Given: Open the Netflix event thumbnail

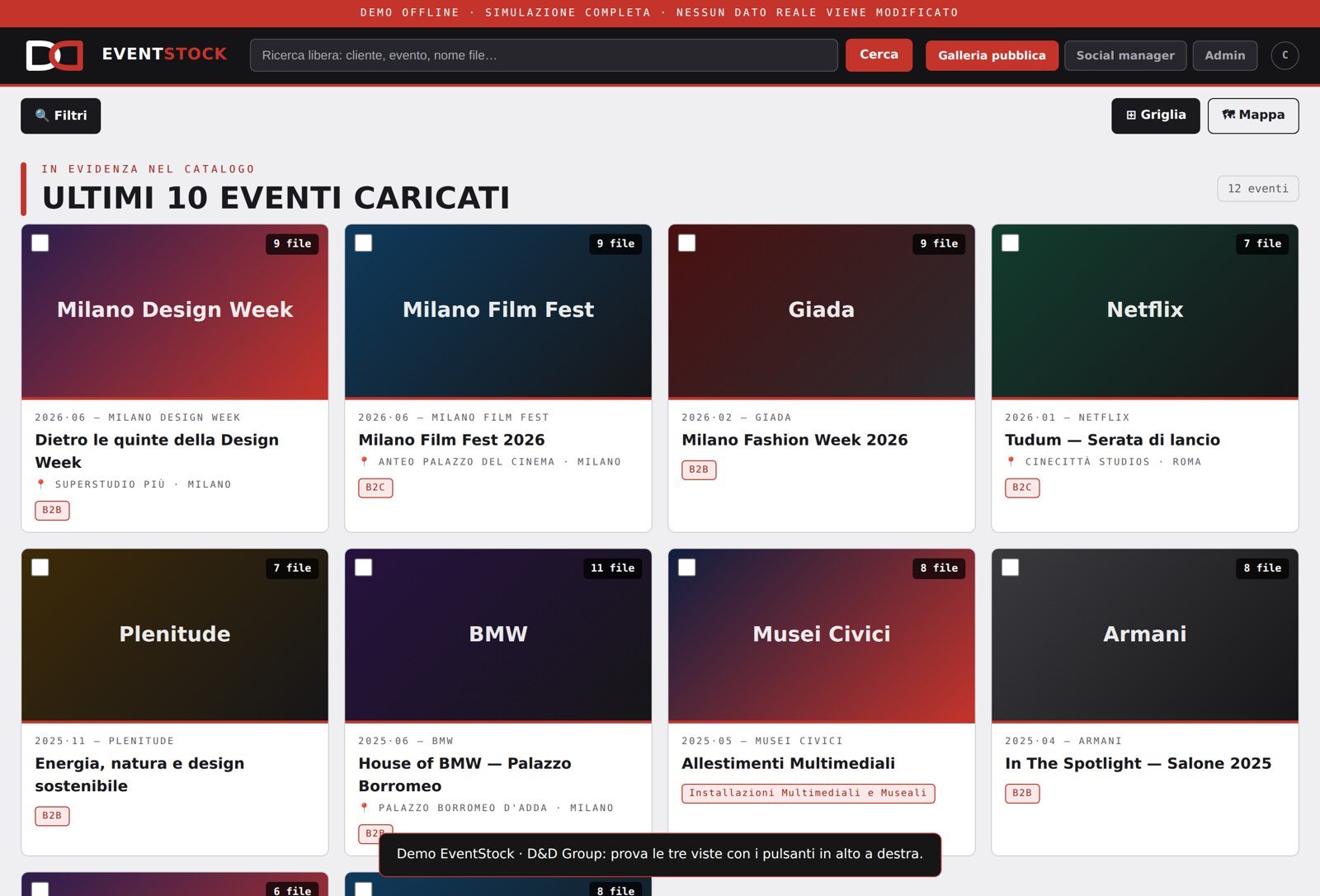Looking at the screenshot, I should [1145, 312].
